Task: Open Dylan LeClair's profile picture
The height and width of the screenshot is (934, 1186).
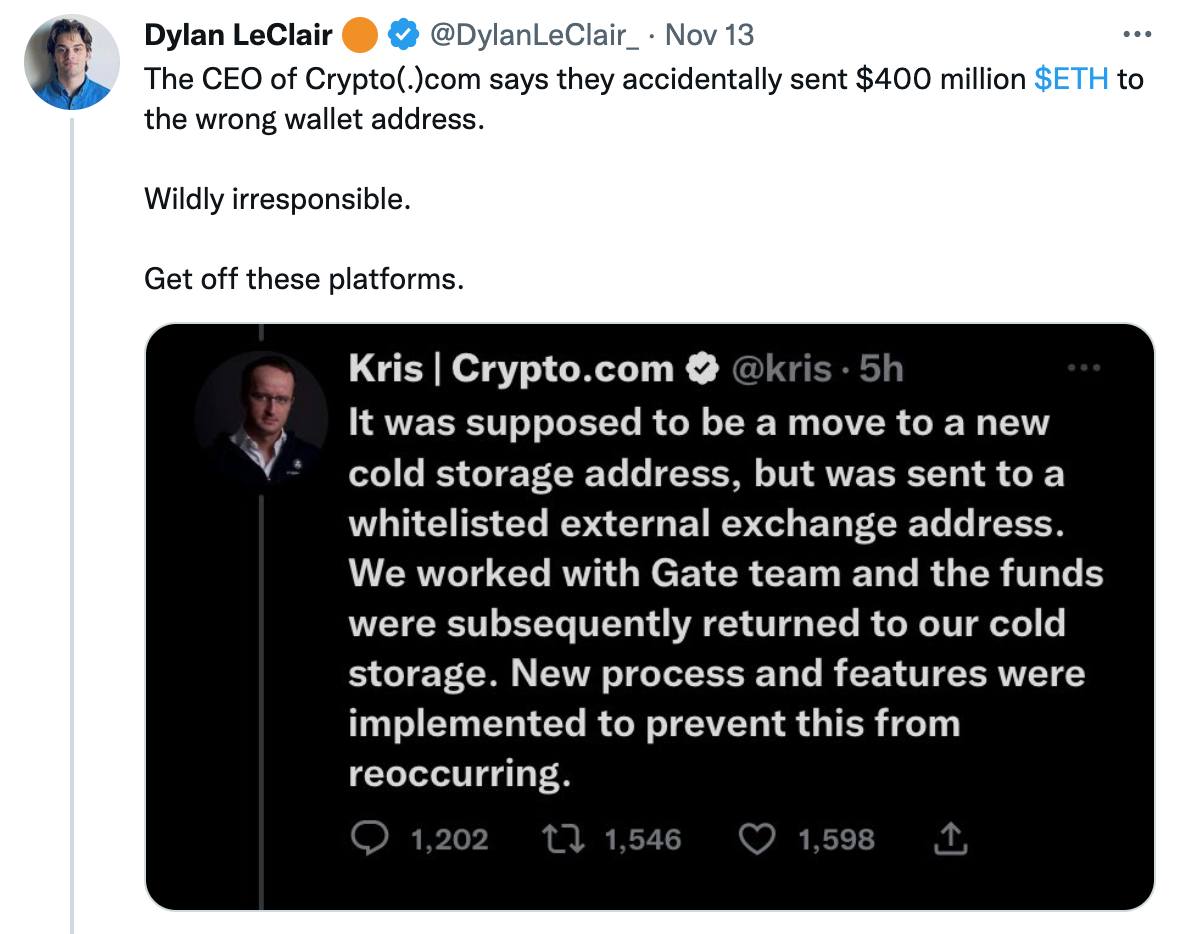Action: pos(72,62)
